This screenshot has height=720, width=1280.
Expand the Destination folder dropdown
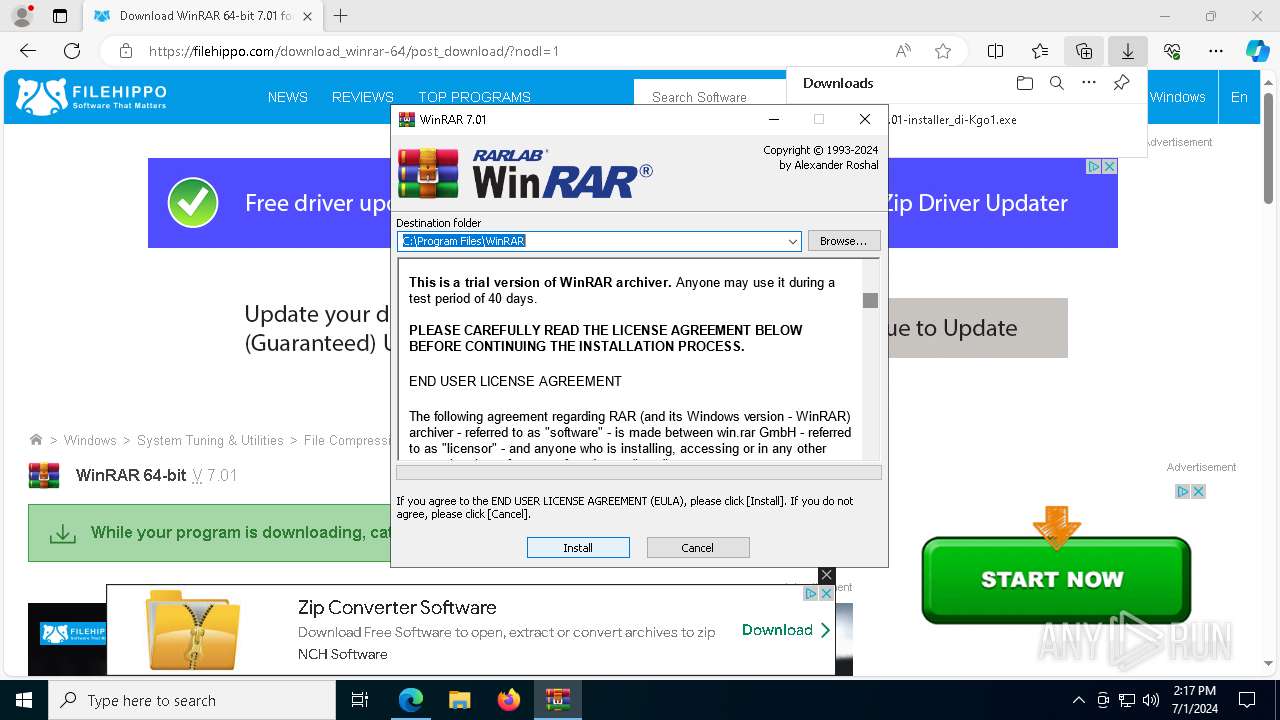tap(792, 241)
